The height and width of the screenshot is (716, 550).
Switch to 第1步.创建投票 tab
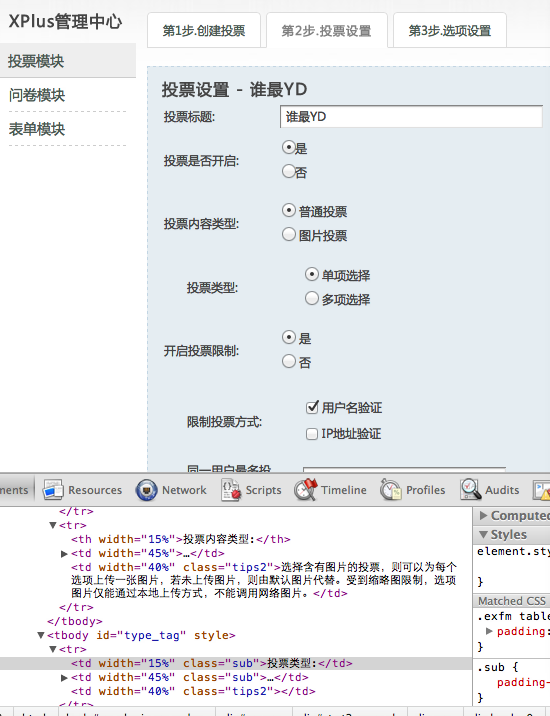(x=204, y=31)
